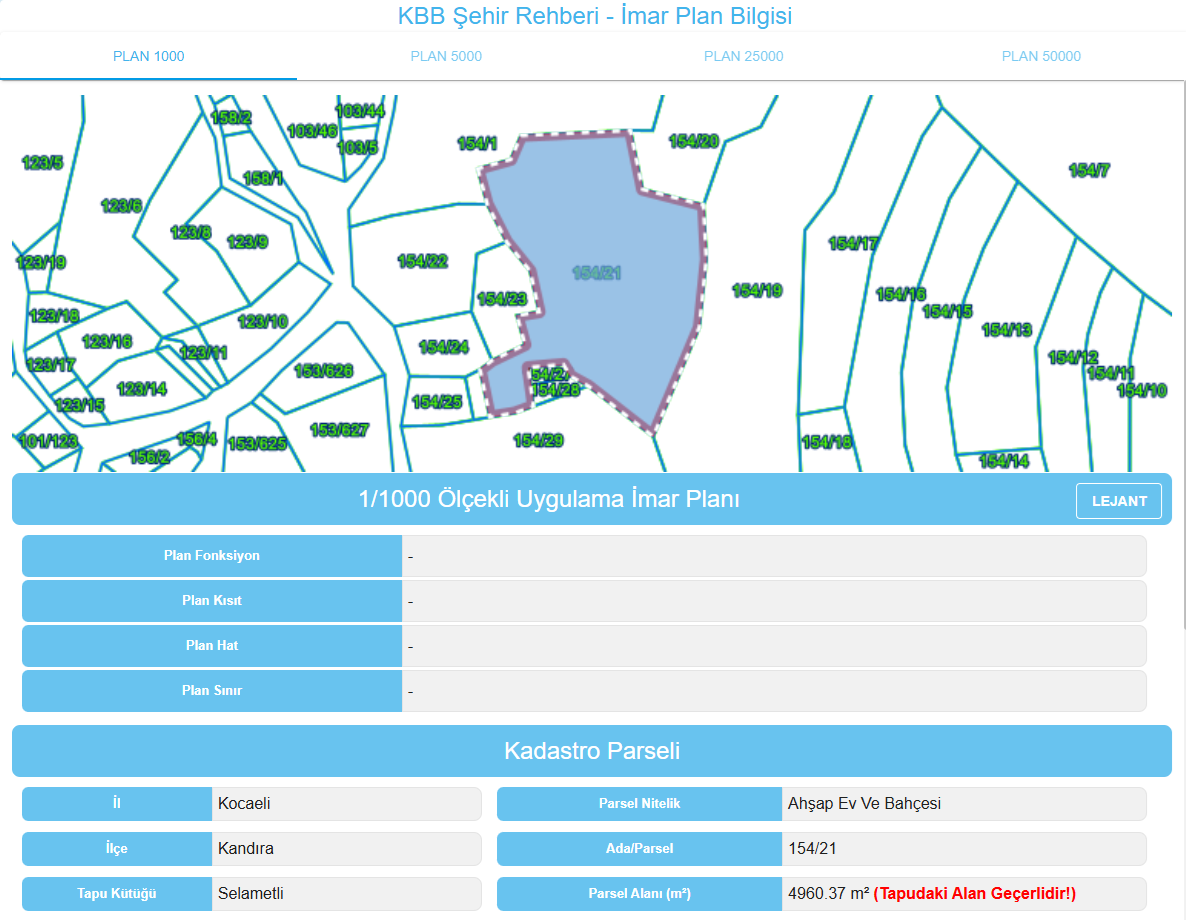
Task: Select parcel 153/626 on the map
Action: point(323,371)
